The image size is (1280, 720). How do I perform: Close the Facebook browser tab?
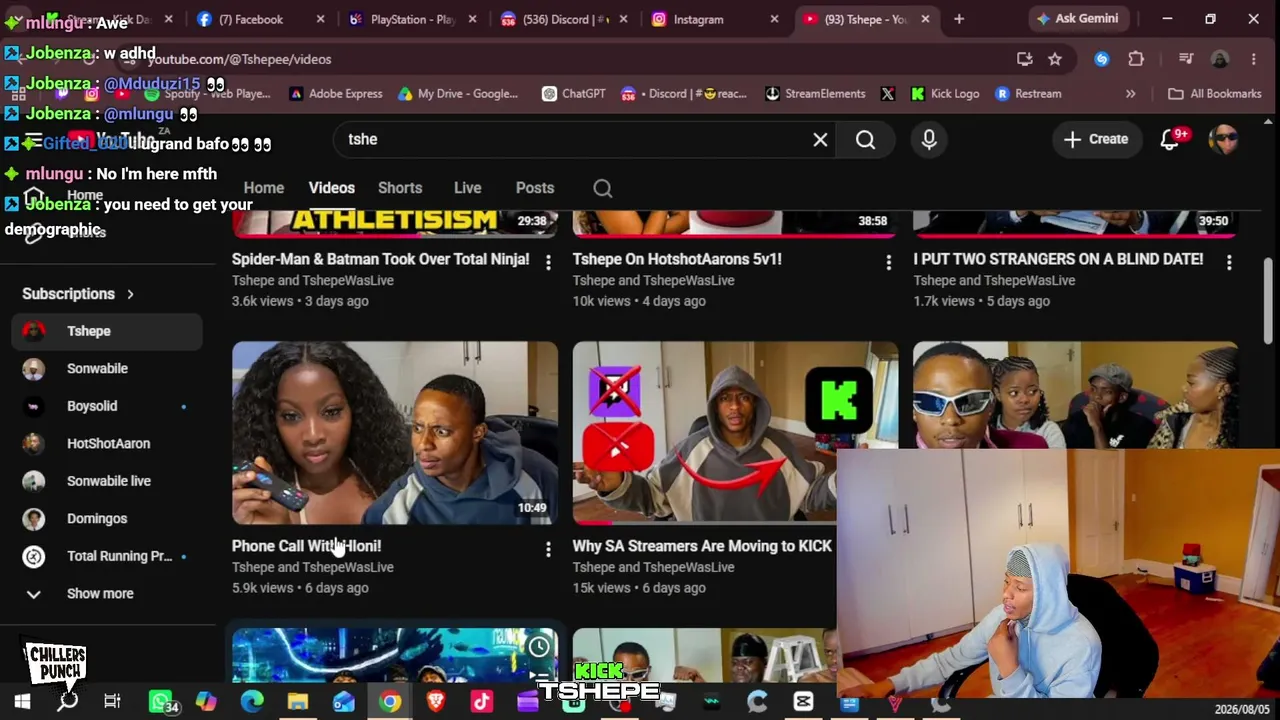point(320,19)
